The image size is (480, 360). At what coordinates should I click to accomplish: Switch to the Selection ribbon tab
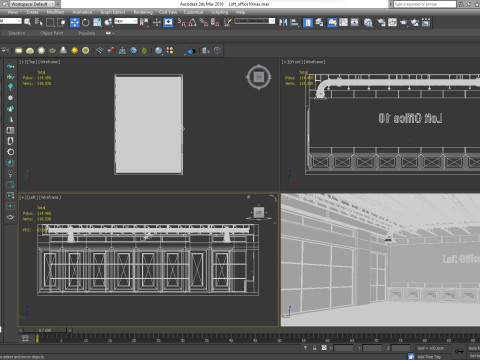tap(16, 33)
